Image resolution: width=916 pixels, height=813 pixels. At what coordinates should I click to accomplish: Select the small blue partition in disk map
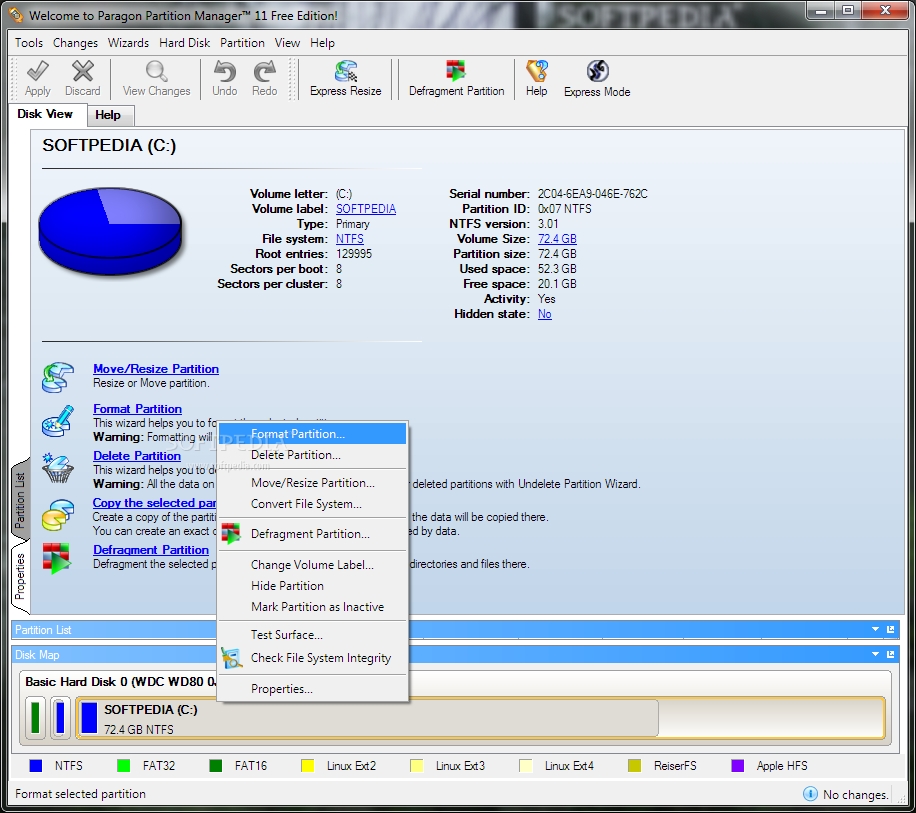coord(60,717)
